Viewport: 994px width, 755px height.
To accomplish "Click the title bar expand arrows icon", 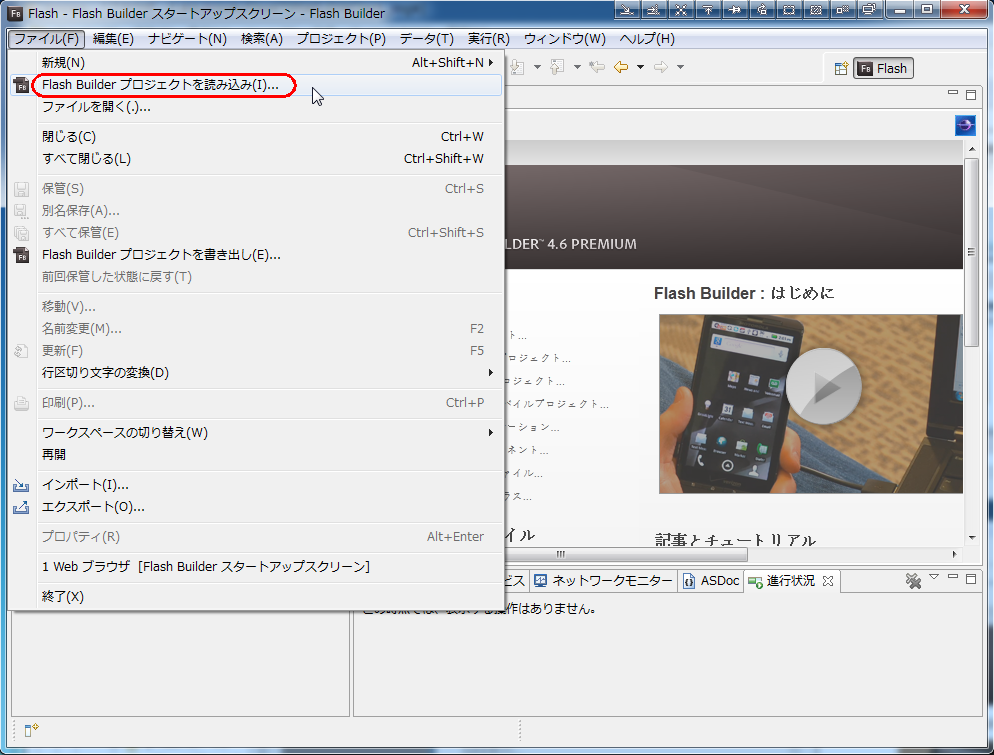I will (681, 10).
